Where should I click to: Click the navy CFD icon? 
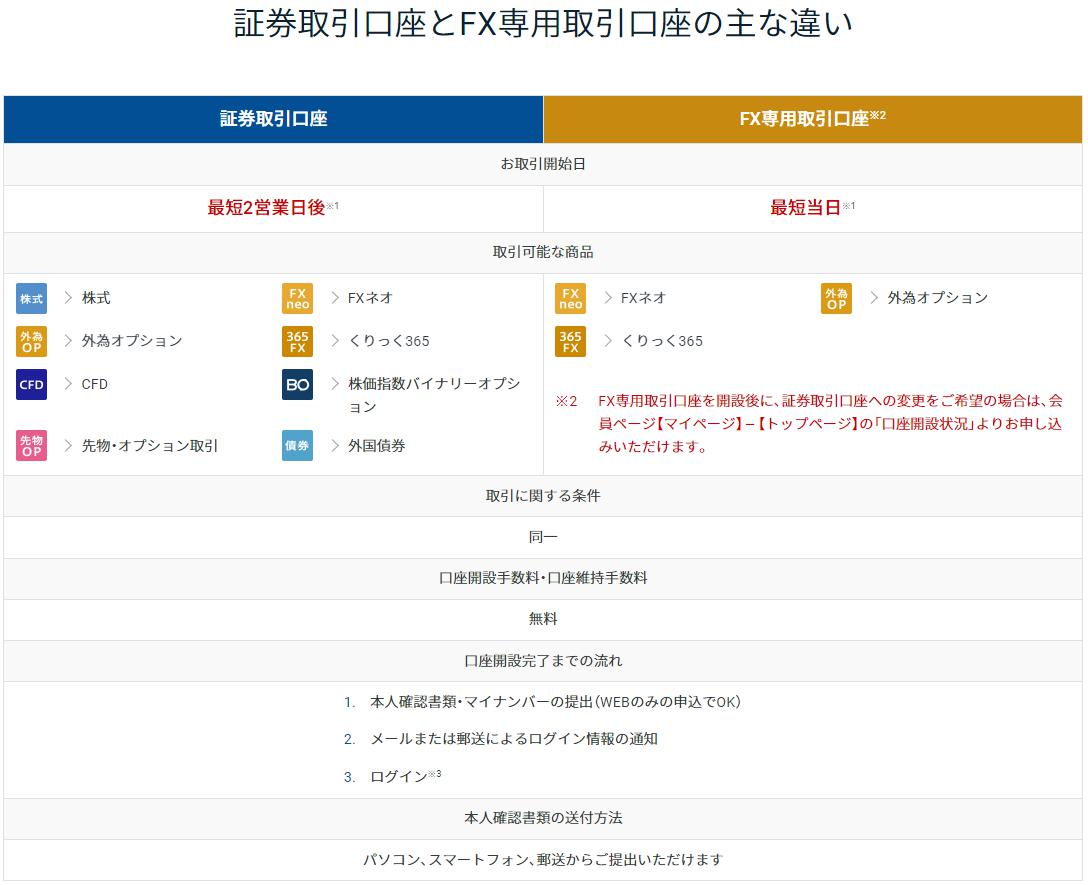pyautogui.click(x=31, y=385)
